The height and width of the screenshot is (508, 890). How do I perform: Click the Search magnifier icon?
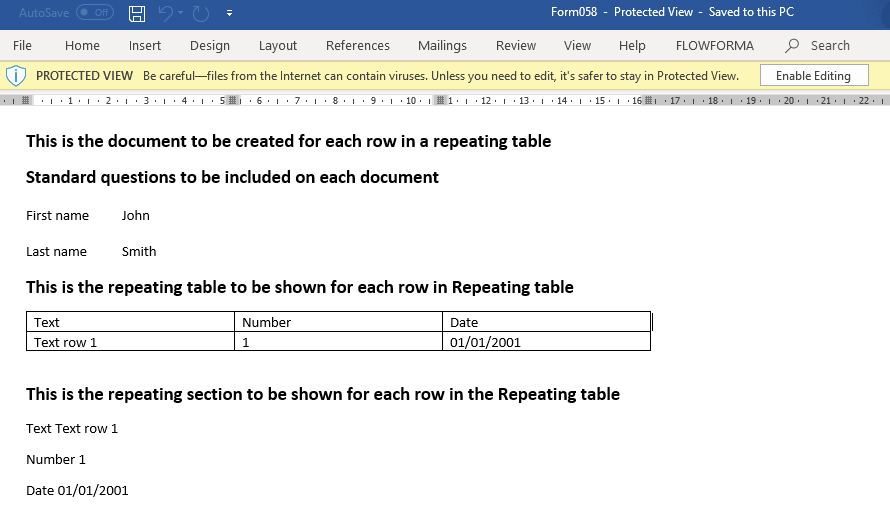[x=792, y=45]
